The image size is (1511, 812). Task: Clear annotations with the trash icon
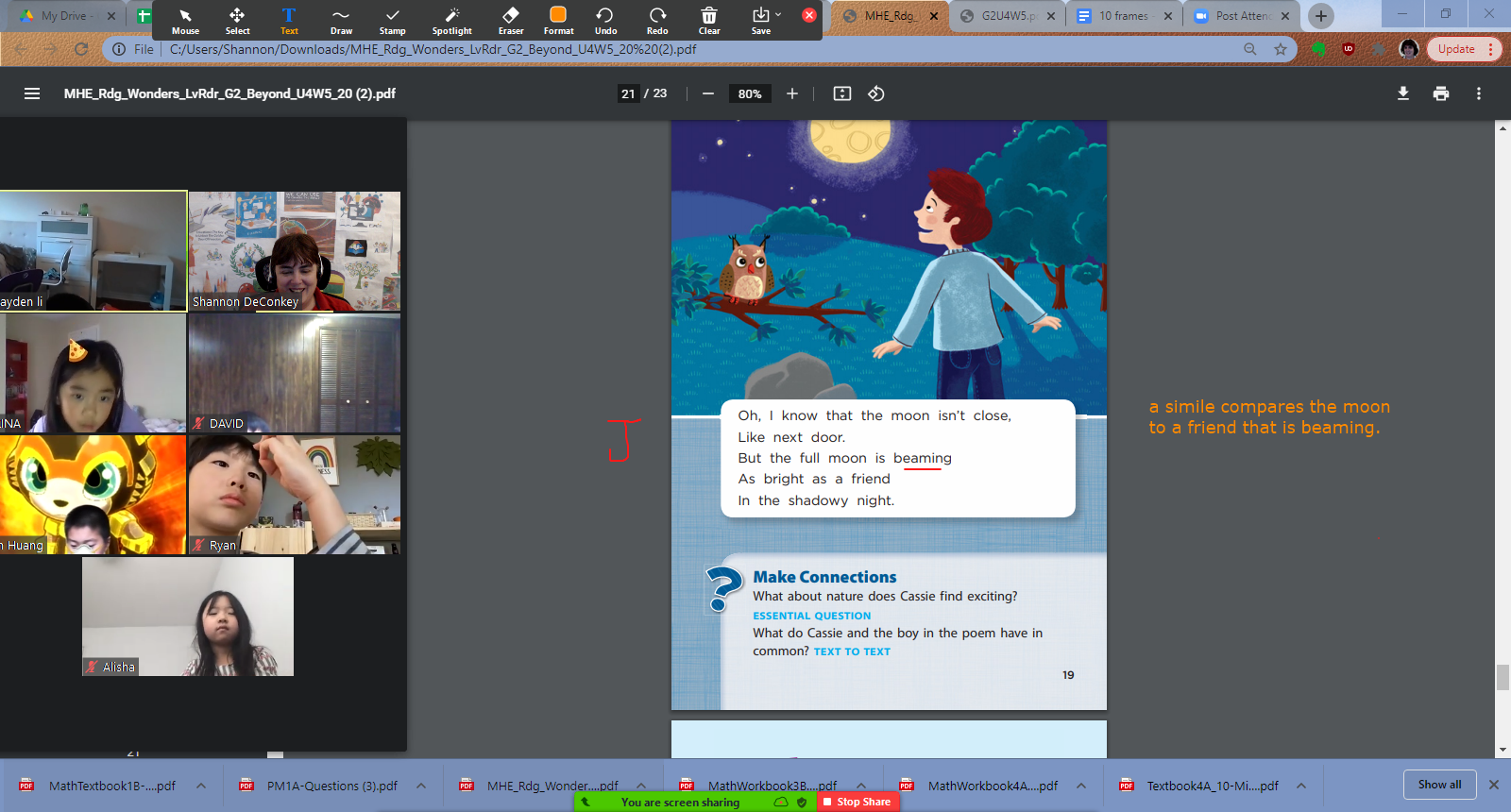coord(709,21)
